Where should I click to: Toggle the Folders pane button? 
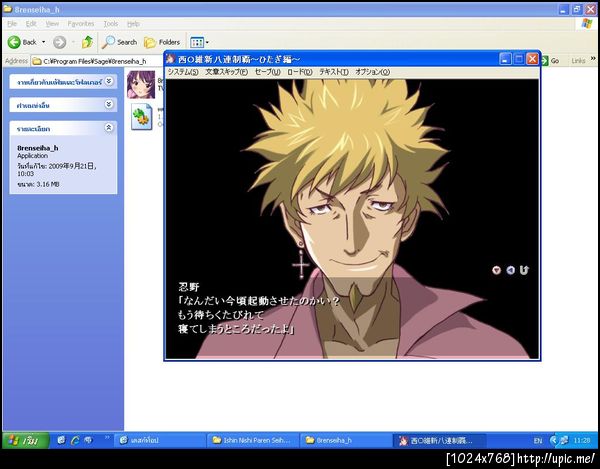[162, 42]
